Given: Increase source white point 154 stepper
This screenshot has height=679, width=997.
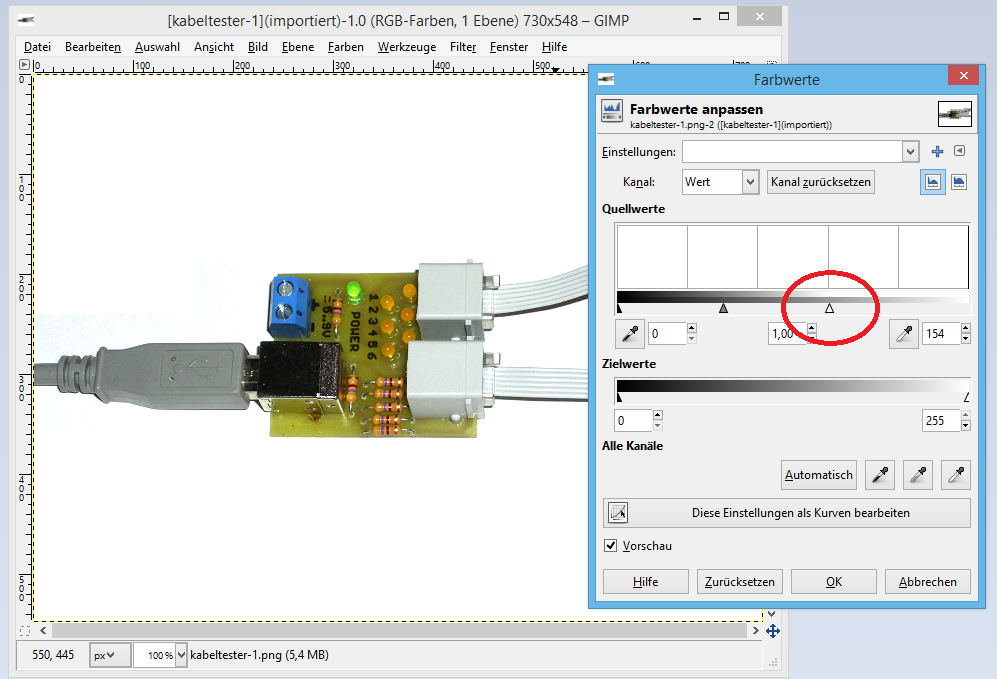Looking at the screenshot, I should click(966, 328).
